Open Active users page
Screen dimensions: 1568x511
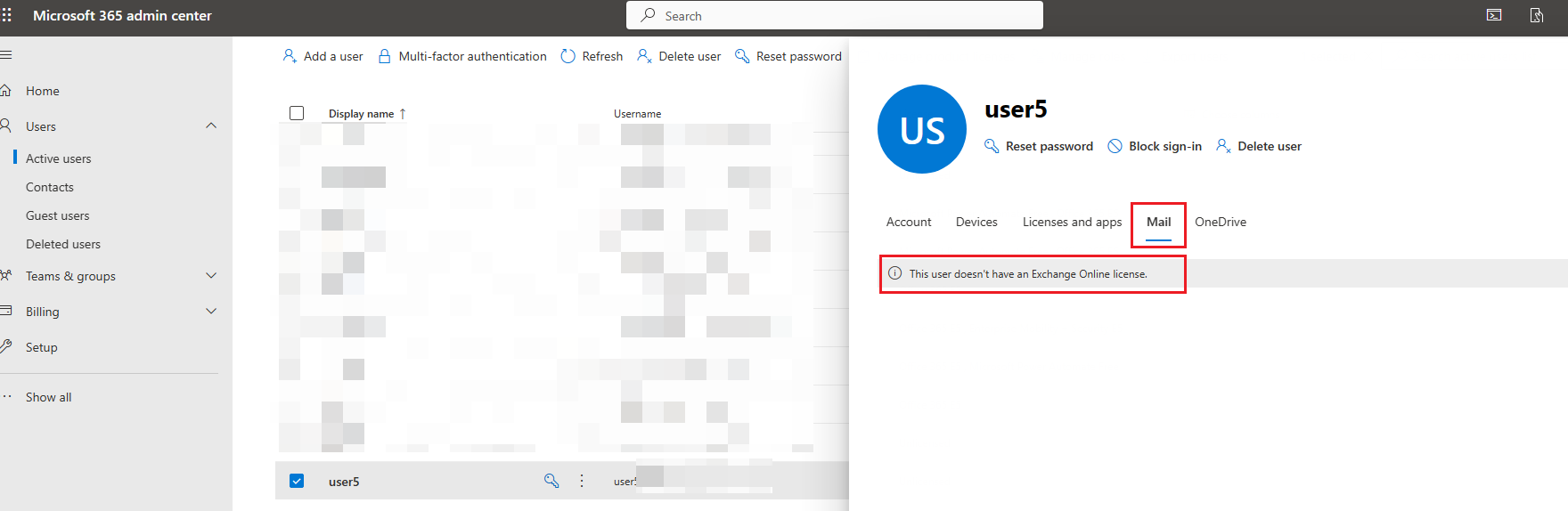pyautogui.click(x=58, y=158)
